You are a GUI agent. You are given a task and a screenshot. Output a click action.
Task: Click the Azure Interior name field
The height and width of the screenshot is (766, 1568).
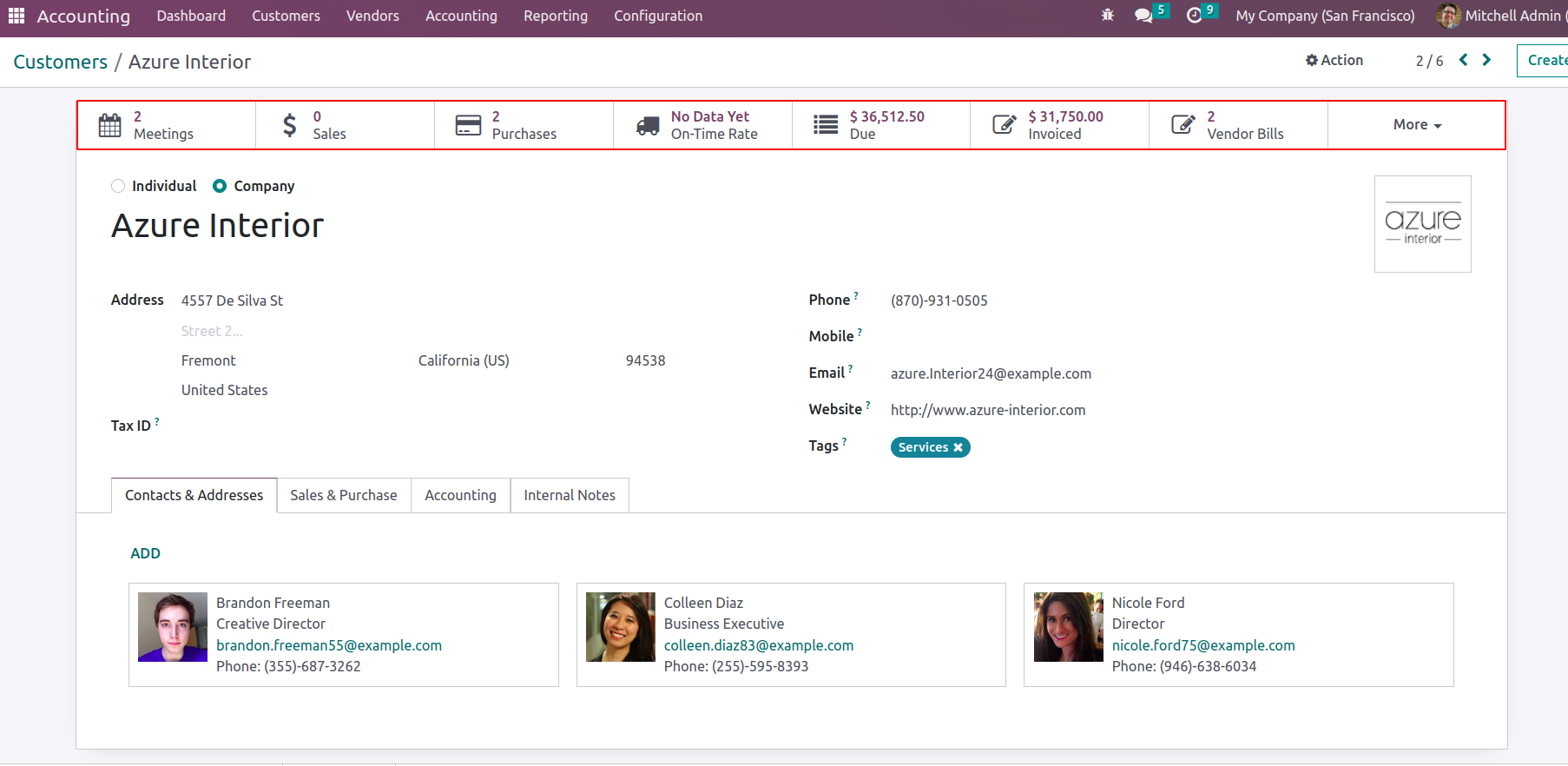click(217, 226)
